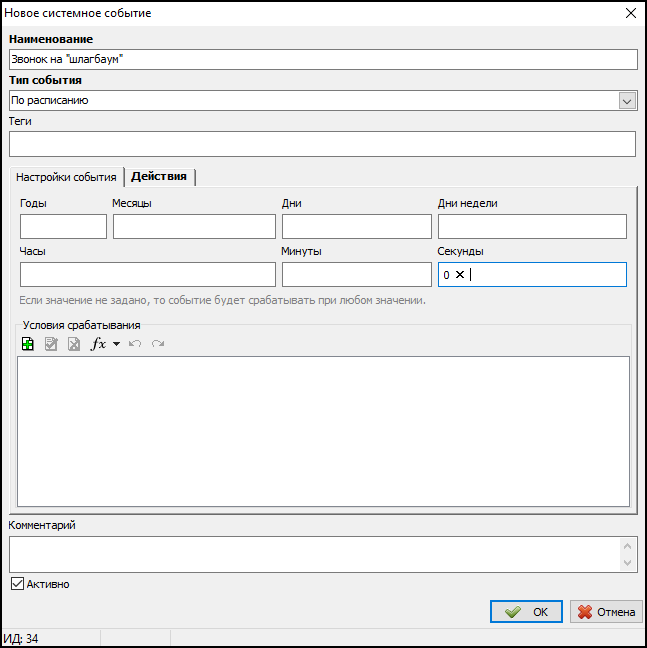Viewport: 647px width, 648px height.
Task: Toggle the Активно checkbox
Action: 17,584
